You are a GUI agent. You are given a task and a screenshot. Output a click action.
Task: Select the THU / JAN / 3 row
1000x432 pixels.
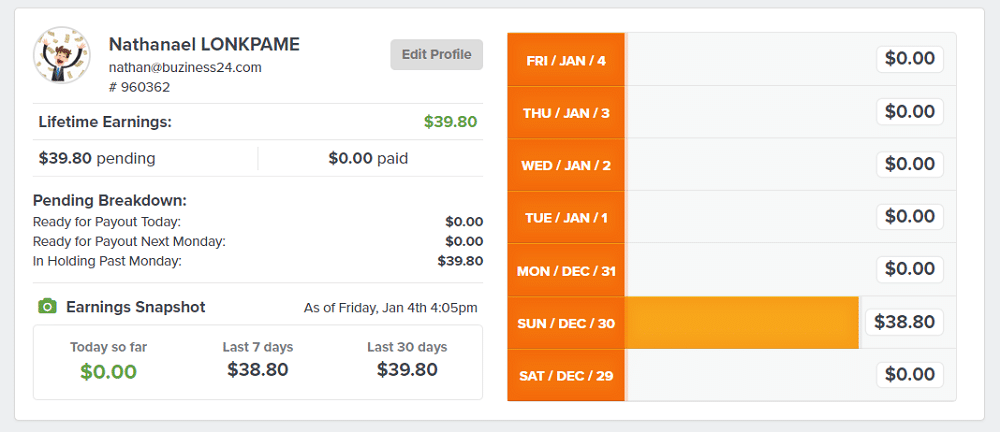click(x=732, y=112)
